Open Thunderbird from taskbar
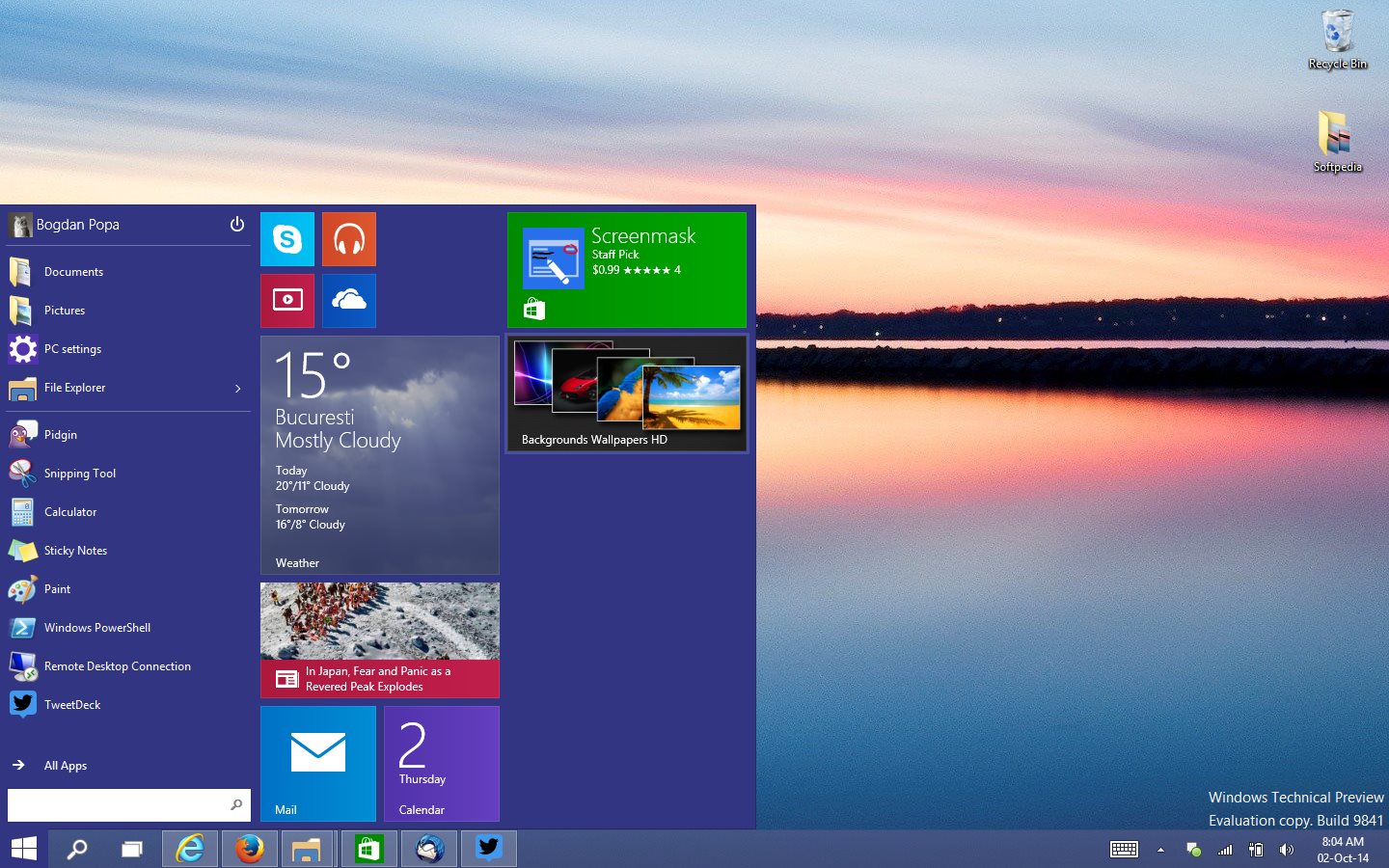 click(x=429, y=849)
